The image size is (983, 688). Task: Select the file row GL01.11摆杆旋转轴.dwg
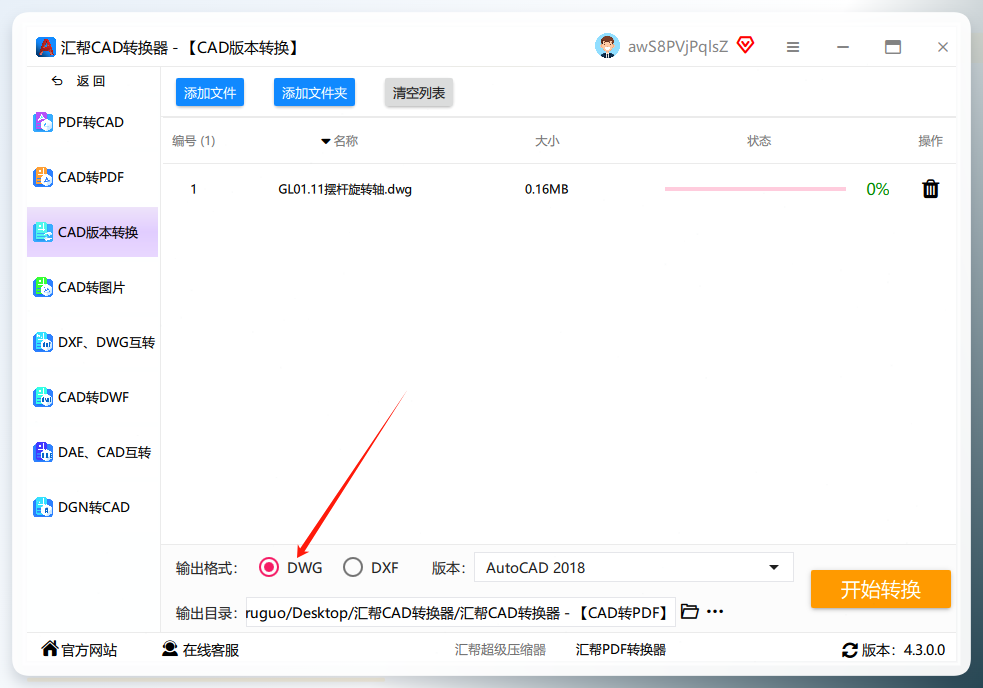[x=559, y=189]
